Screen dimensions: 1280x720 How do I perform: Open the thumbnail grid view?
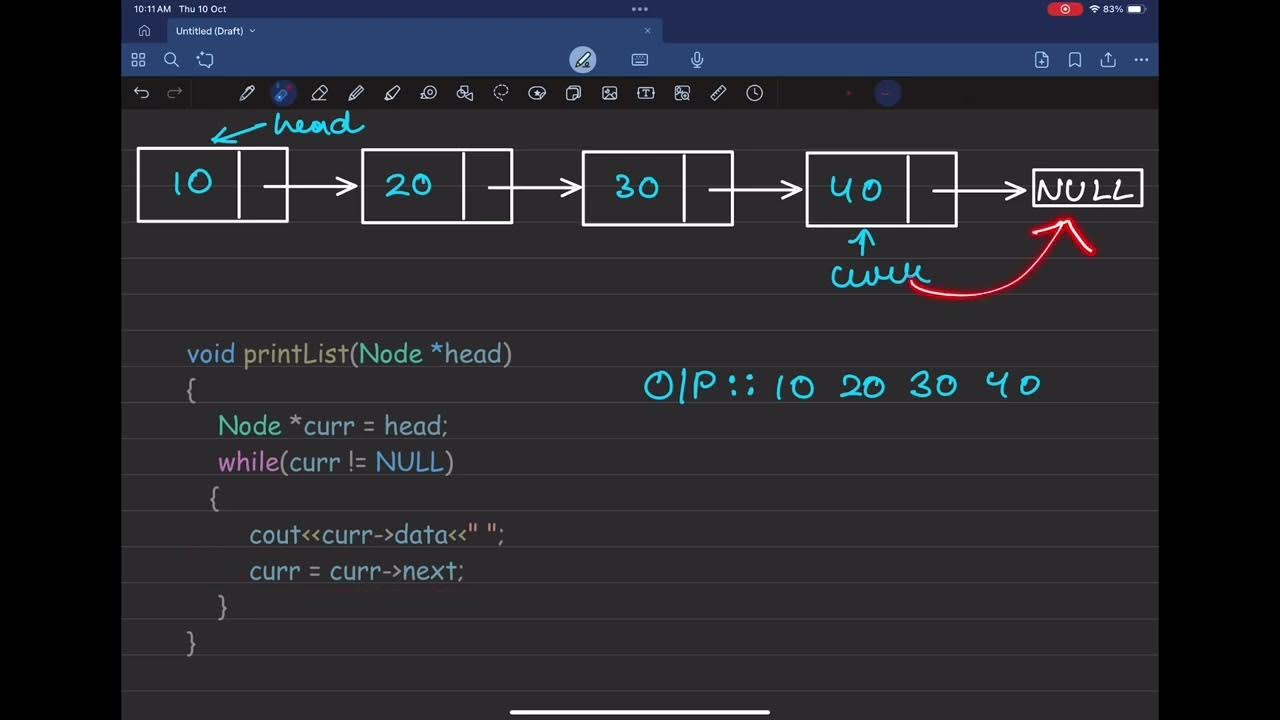[x=139, y=60]
